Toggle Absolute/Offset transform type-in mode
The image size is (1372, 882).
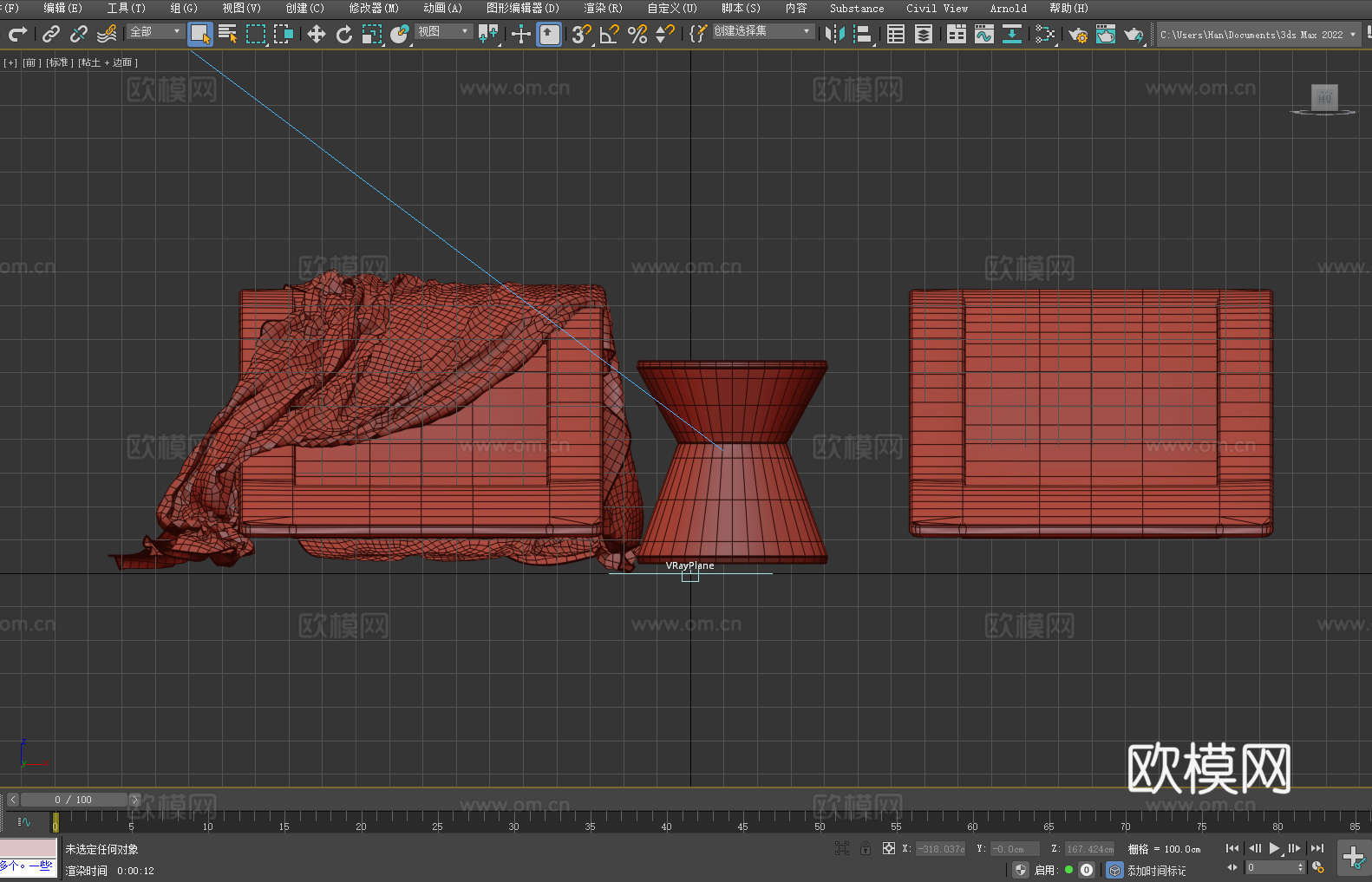coord(888,848)
